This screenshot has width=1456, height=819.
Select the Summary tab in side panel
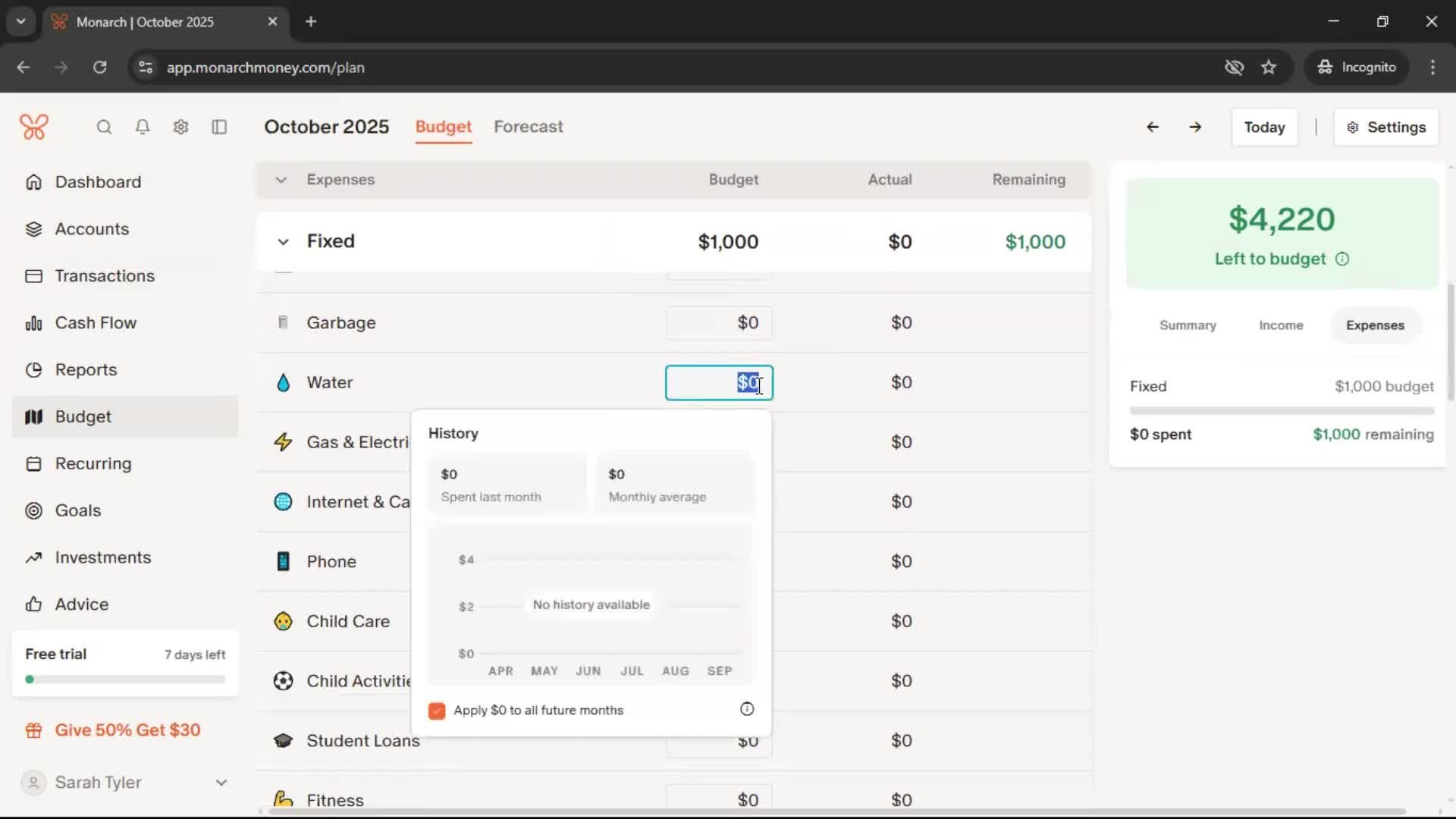click(x=1187, y=325)
